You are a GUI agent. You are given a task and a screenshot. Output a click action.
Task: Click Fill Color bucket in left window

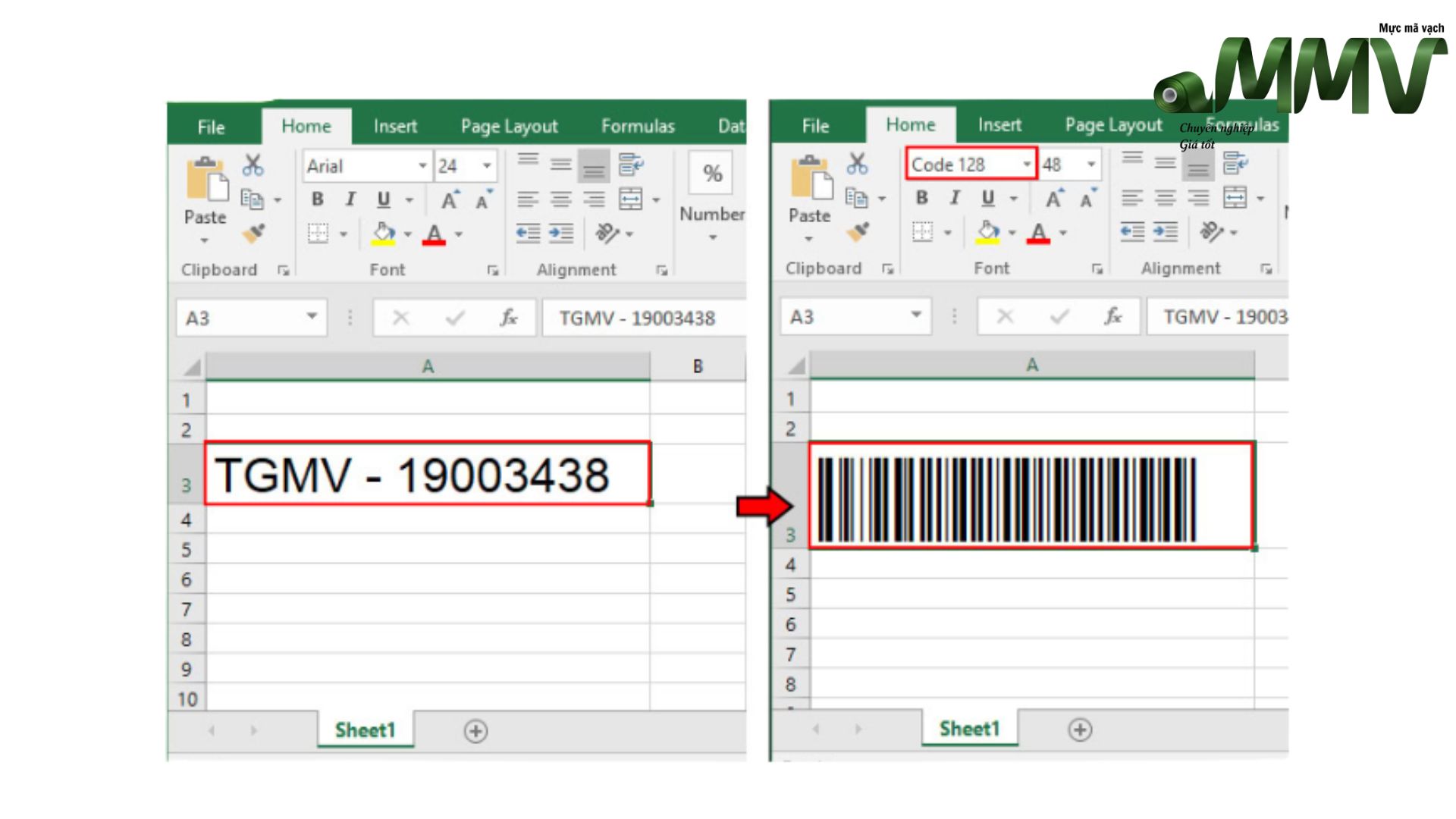384,234
